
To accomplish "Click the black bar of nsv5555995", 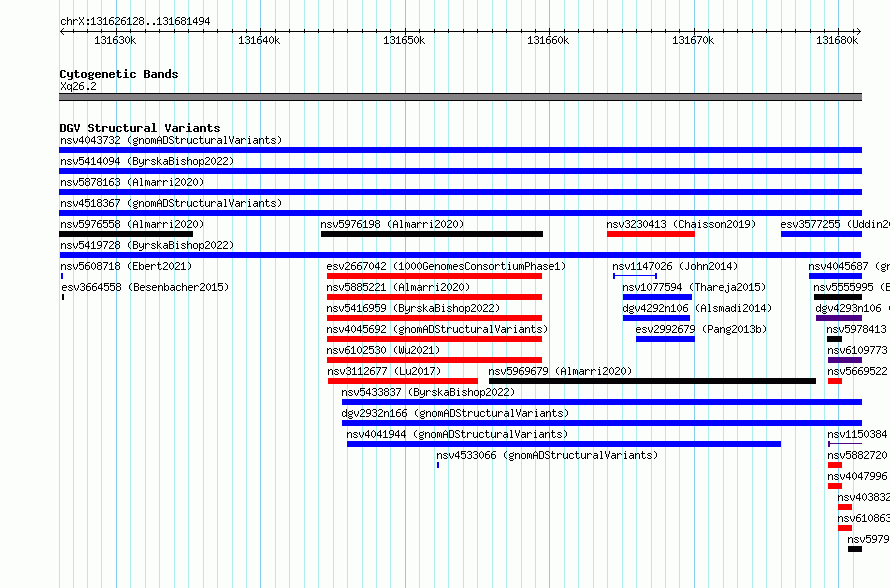I will pyautogui.click(x=838, y=297).
